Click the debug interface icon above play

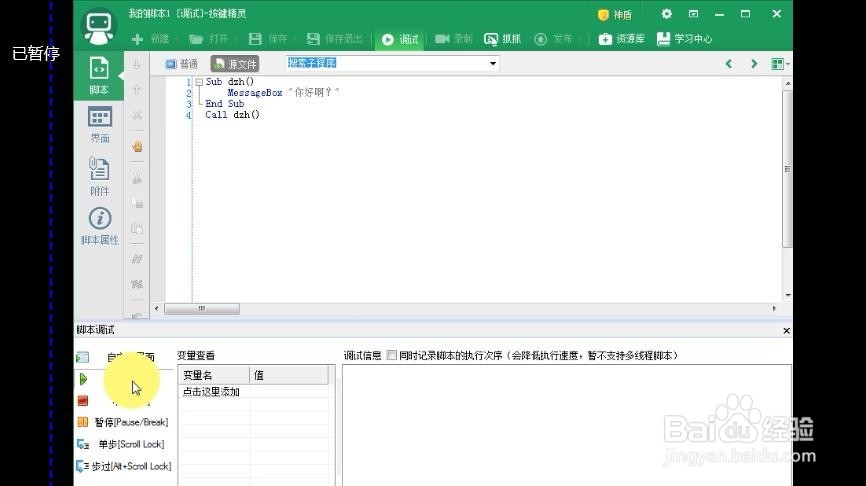pos(83,357)
